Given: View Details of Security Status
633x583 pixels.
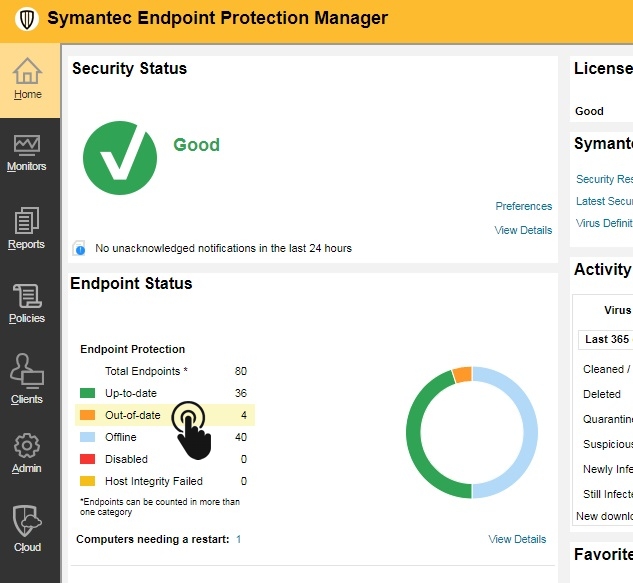Looking at the screenshot, I should tap(523, 230).
